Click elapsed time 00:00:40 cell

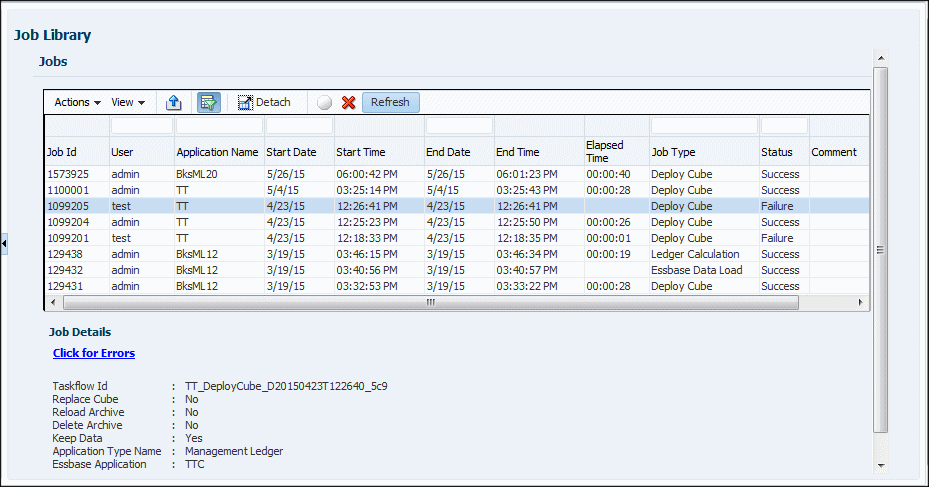tap(617, 174)
